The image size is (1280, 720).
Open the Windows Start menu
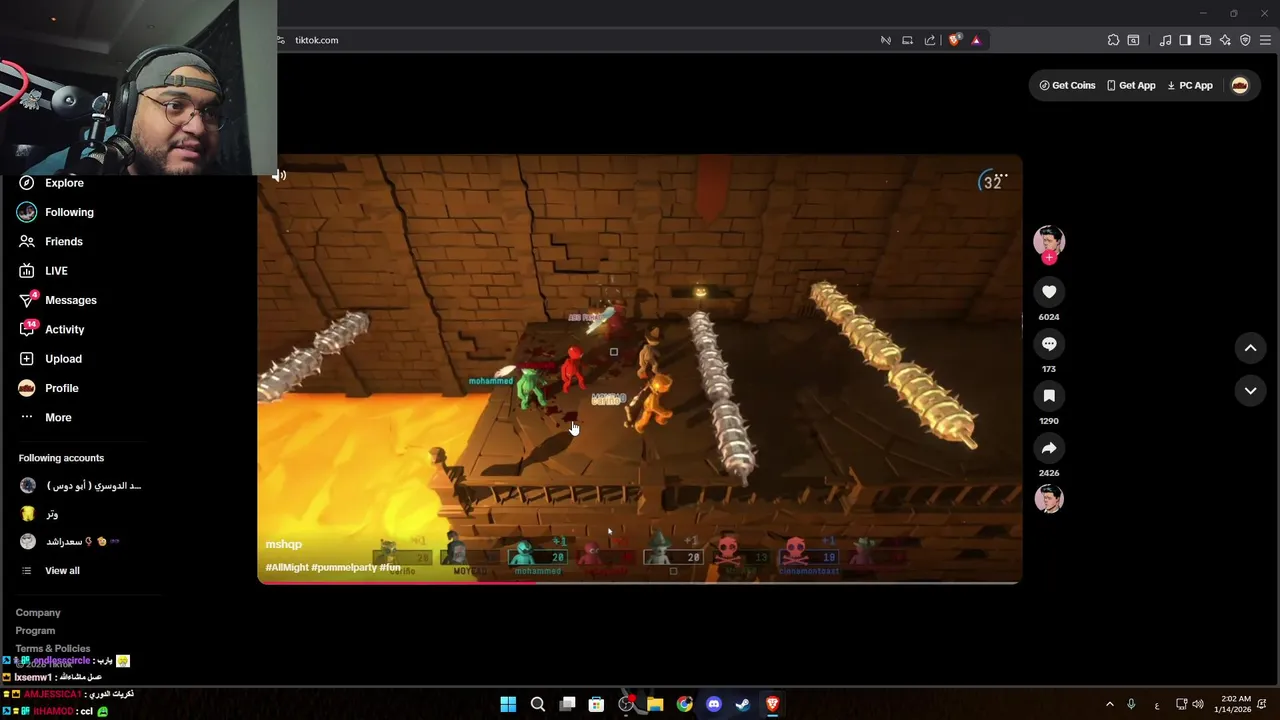(x=508, y=704)
